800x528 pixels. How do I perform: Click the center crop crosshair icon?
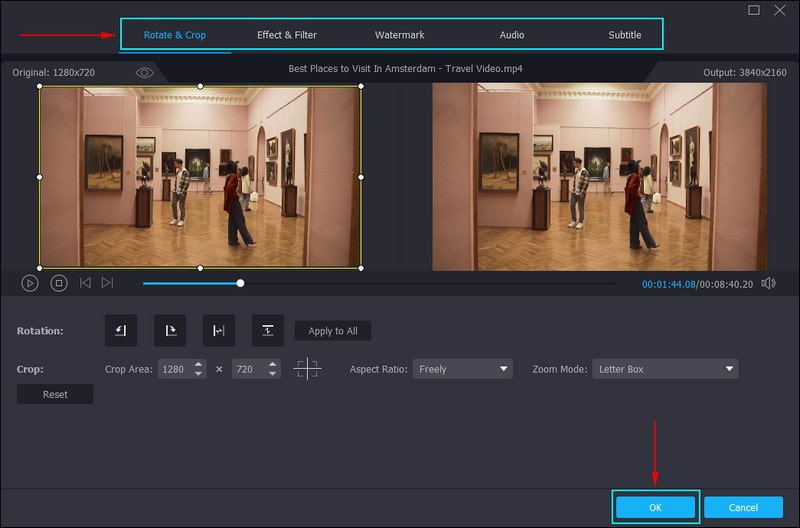(x=307, y=369)
